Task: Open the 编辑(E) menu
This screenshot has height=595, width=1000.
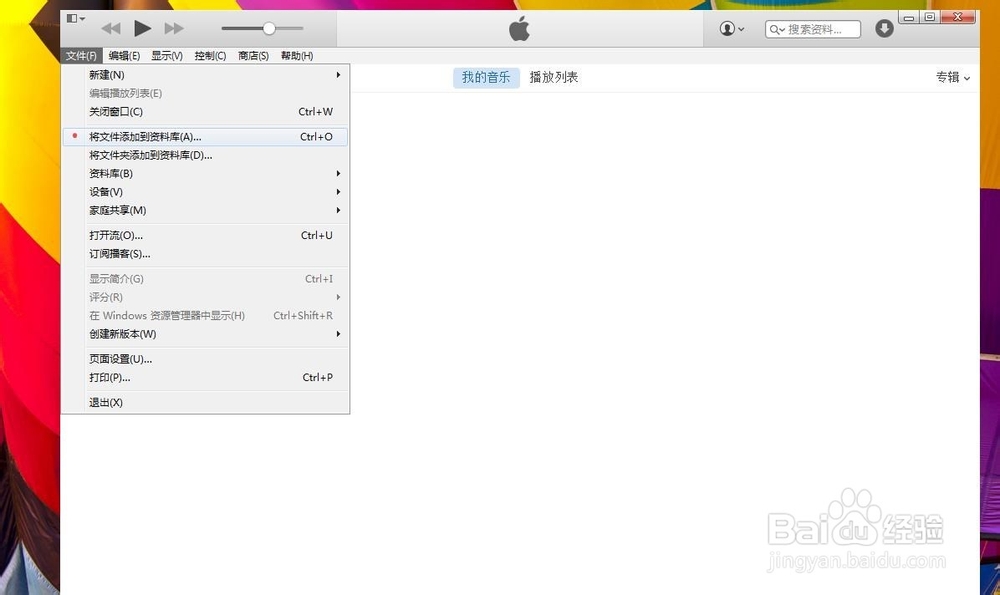Action: click(x=126, y=56)
